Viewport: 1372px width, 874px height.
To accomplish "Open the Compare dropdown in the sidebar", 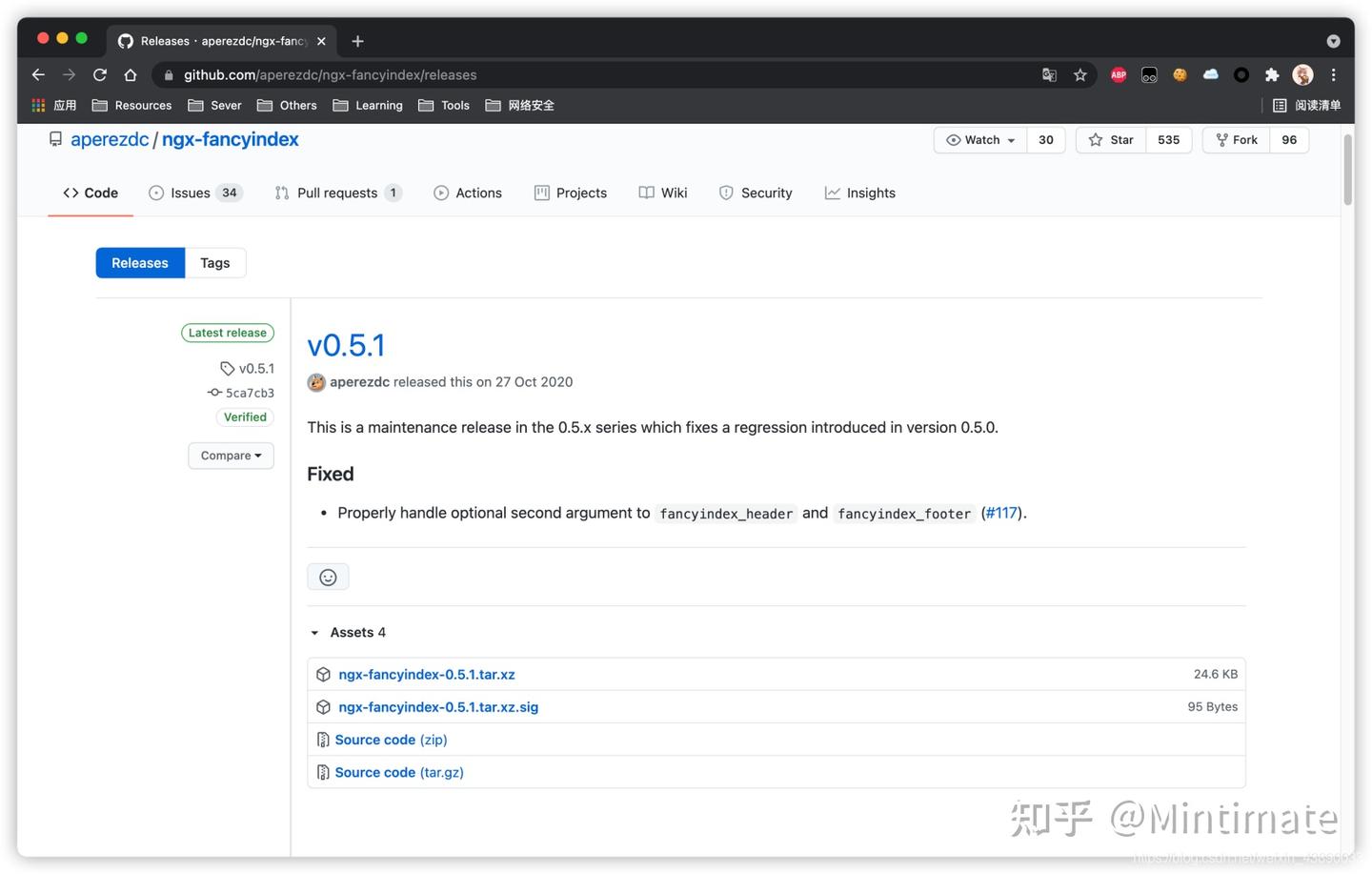I will point(231,456).
